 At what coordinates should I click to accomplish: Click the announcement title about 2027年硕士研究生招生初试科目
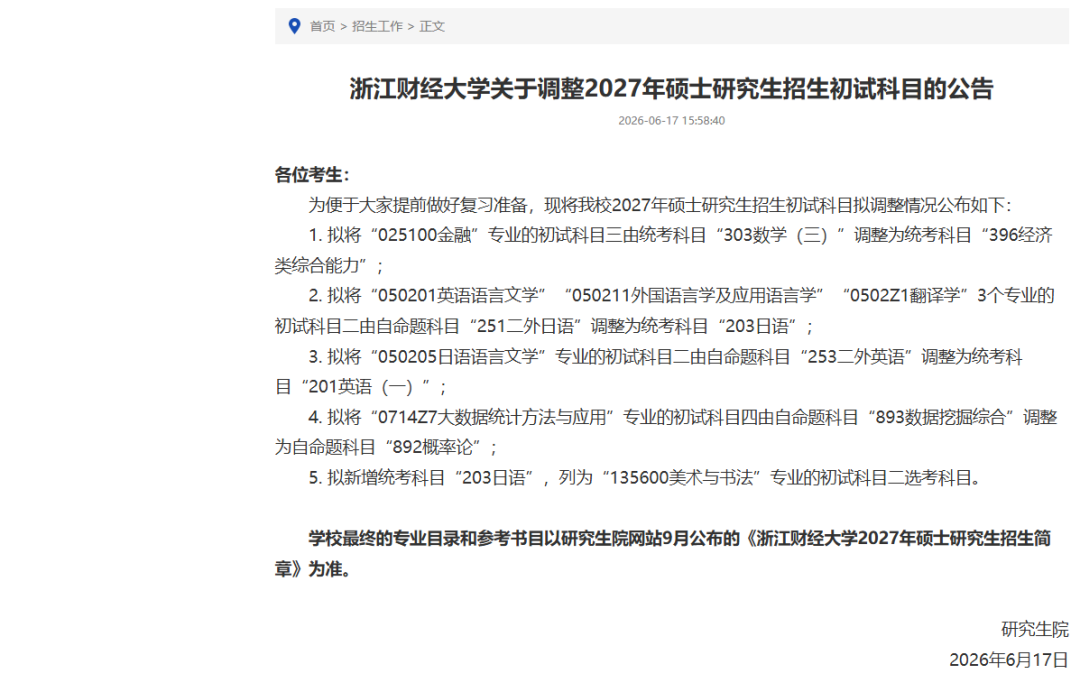(x=672, y=89)
